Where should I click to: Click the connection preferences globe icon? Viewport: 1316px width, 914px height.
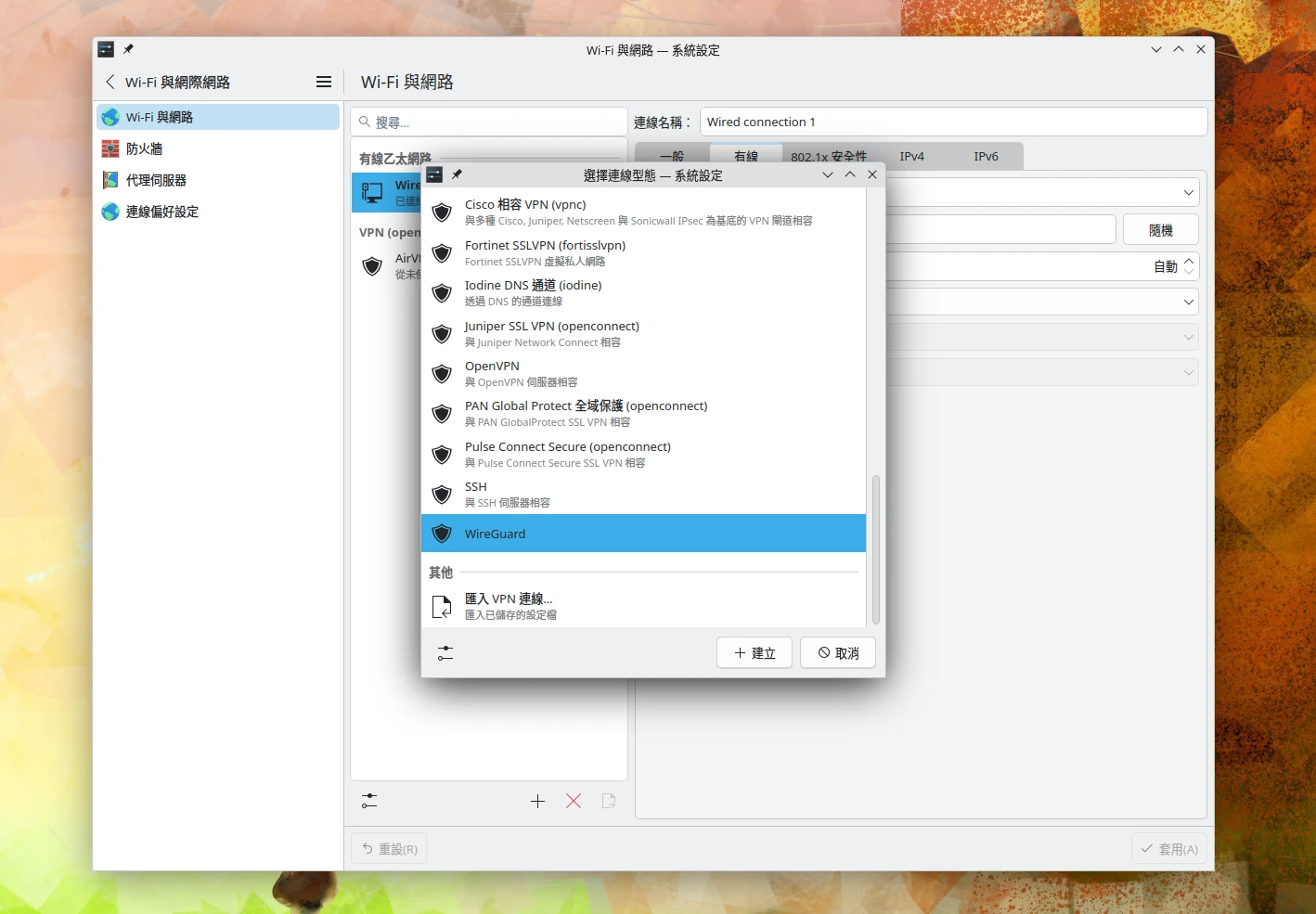coord(110,212)
